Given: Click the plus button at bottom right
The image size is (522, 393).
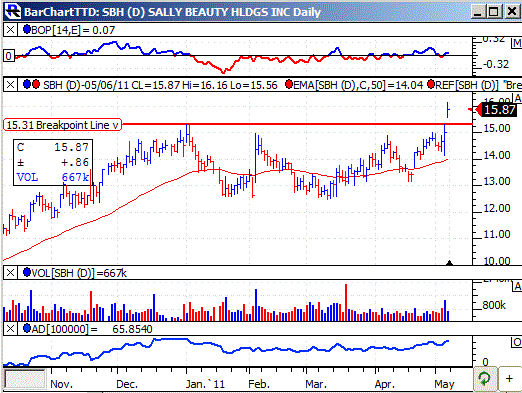Looking at the screenshot, I should point(509,379).
